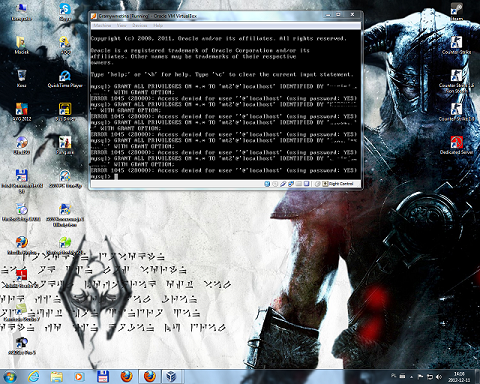Select the Recycle Bin (Kosz) icon
Screen dimensions: 480x384
click(21, 79)
